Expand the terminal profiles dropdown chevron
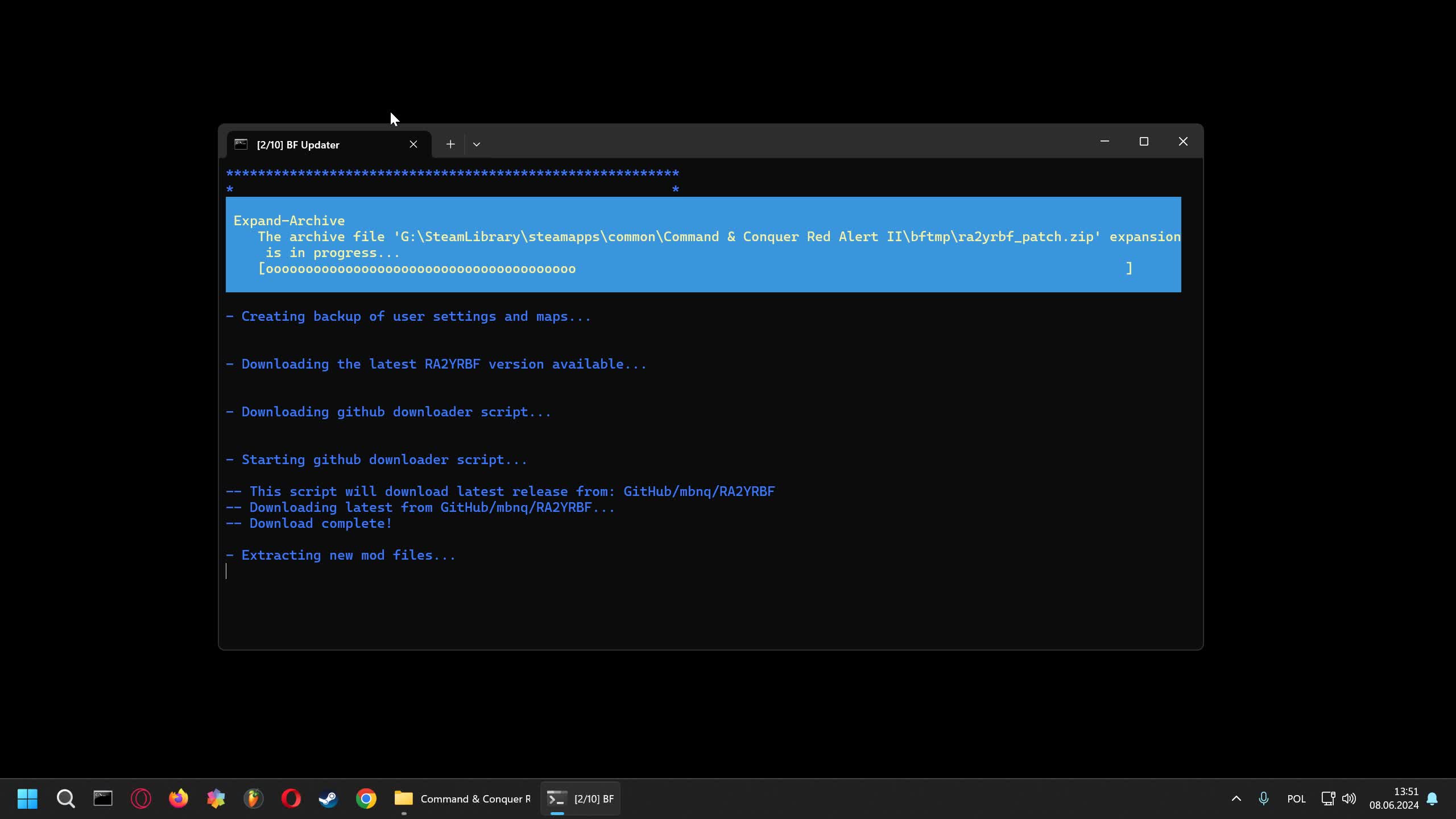This screenshot has width=1456, height=819. click(x=477, y=144)
